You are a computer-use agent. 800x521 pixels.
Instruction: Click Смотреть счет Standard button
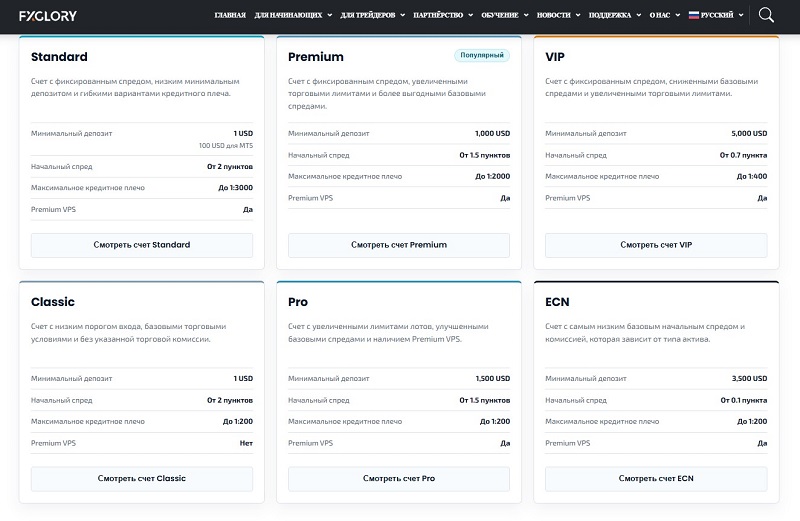click(x=142, y=245)
